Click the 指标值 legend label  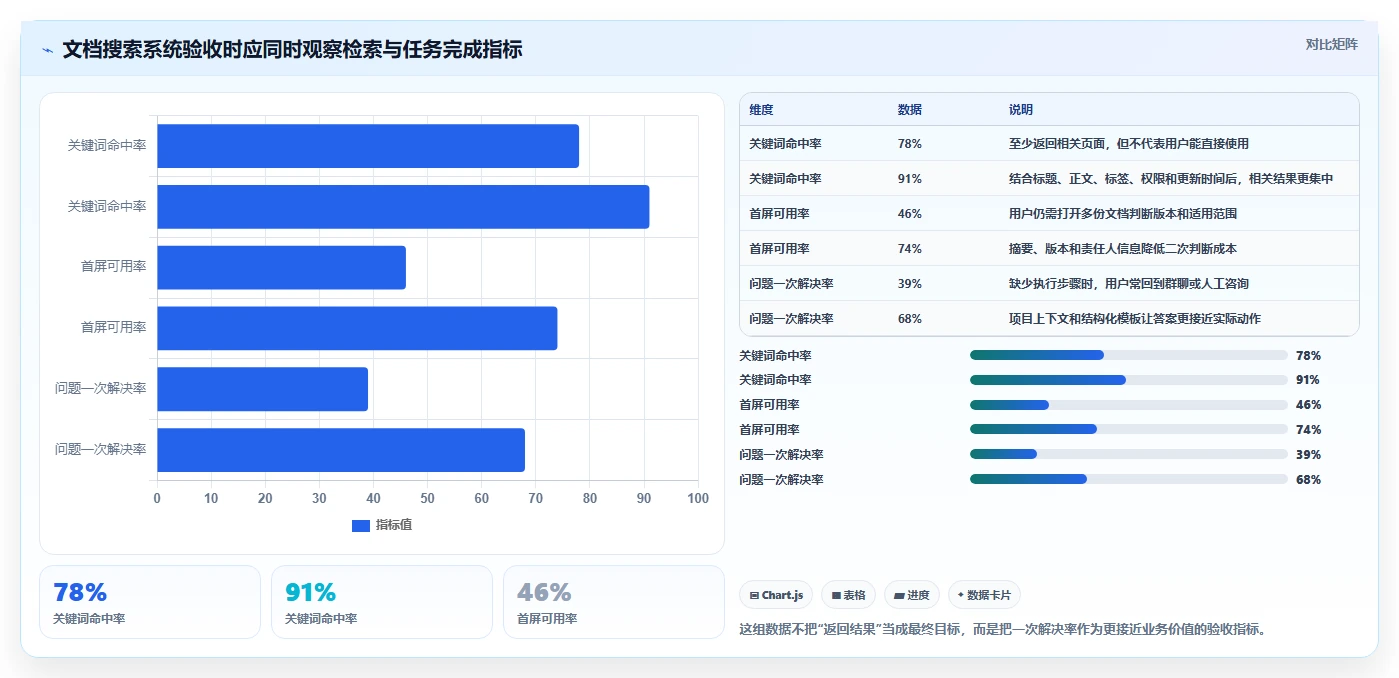coord(394,526)
